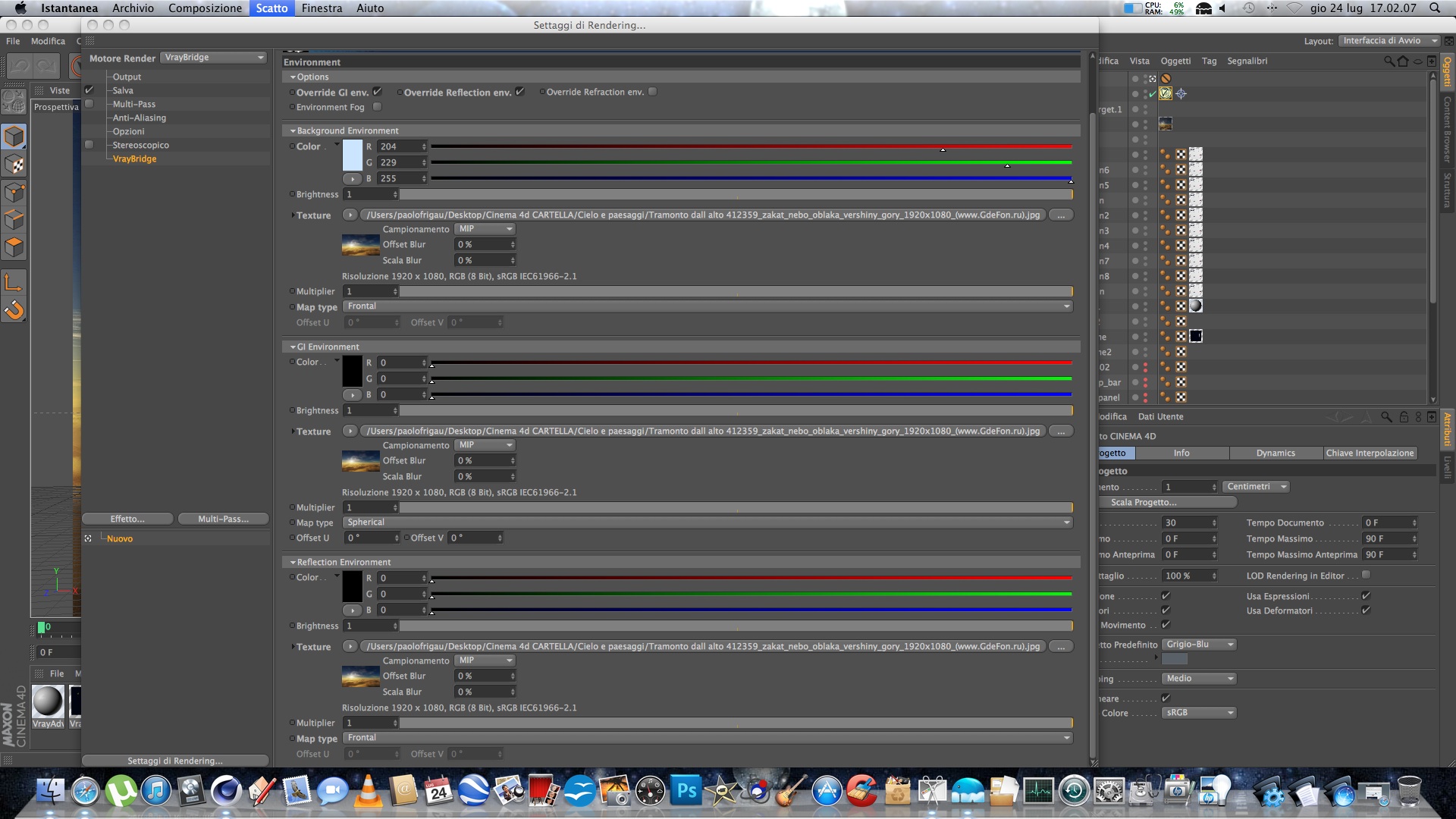Image resolution: width=1456 pixels, height=819 pixels.
Task: Click the Object Manager search magnifier icon
Action: (x=1389, y=61)
